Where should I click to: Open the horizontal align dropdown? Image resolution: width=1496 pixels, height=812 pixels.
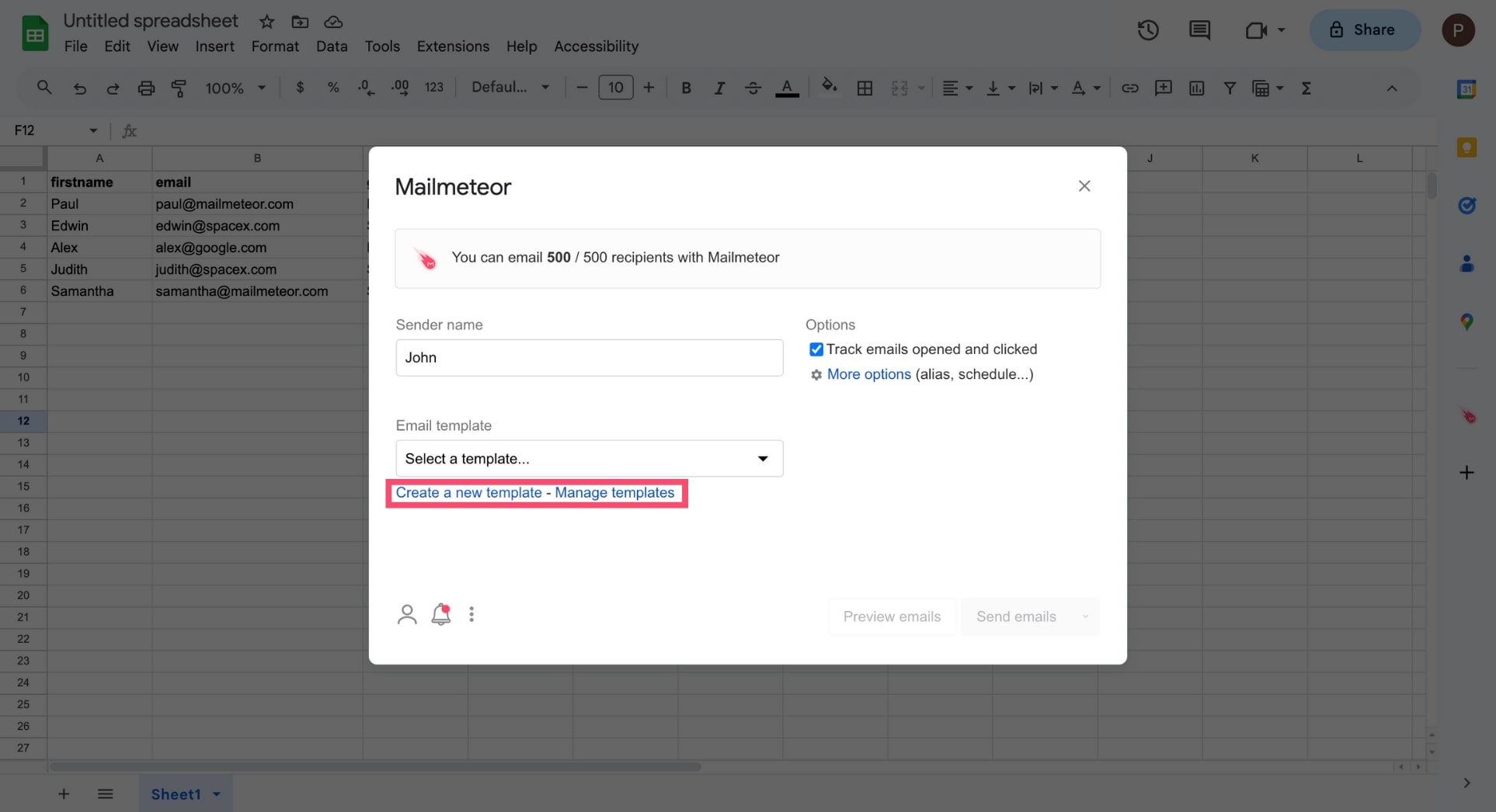957,88
